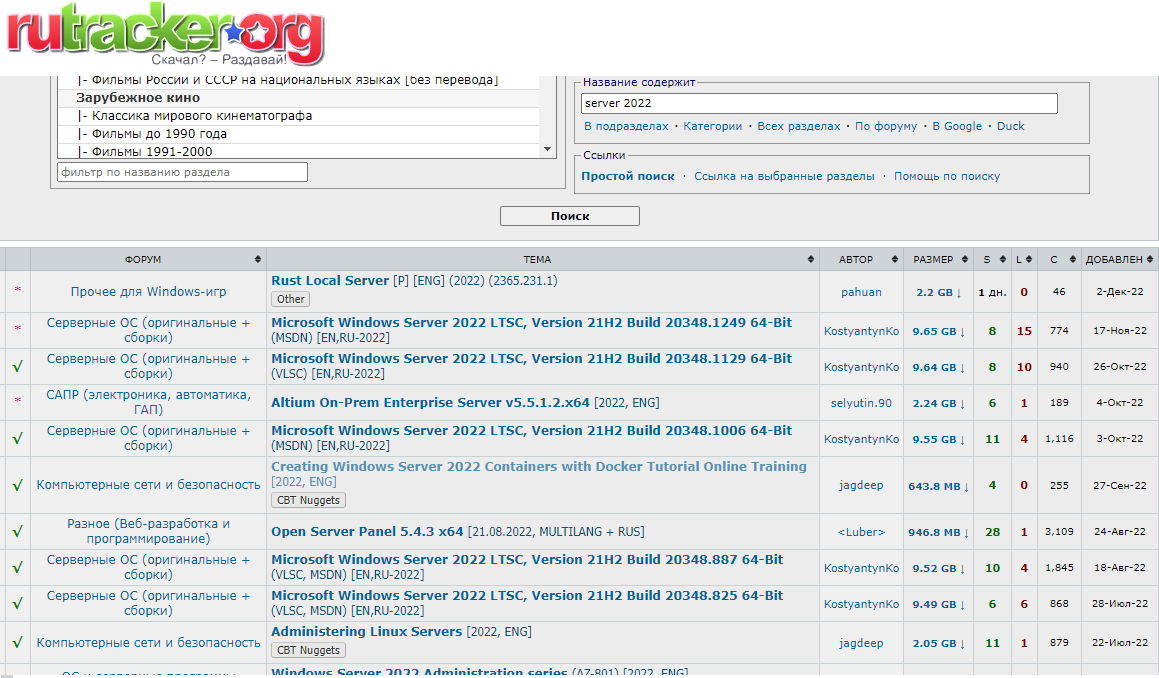Screen dimensions: 1159x678
Task: Click the title search field containing server 2022
Action: click(819, 104)
